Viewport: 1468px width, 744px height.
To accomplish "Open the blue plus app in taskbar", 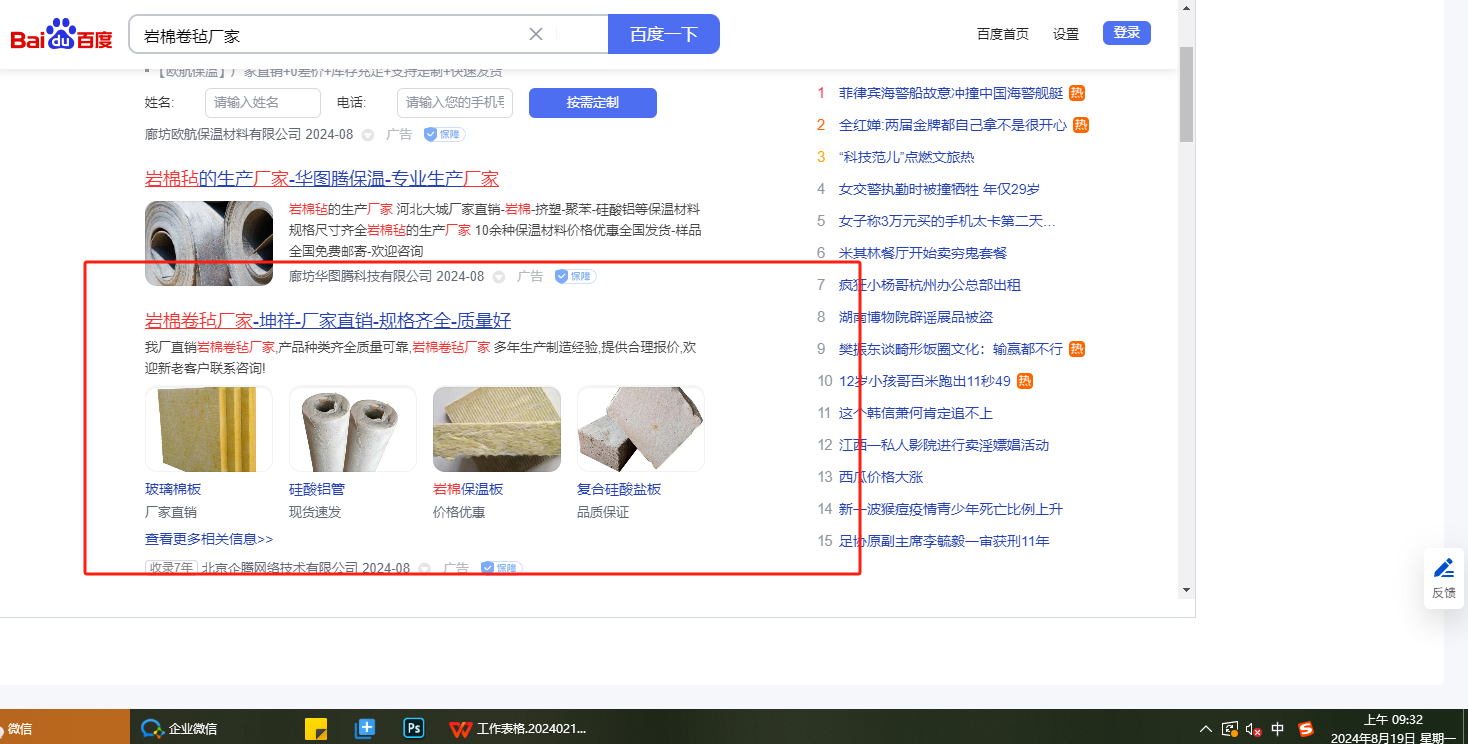I will pyautogui.click(x=365, y=728).
